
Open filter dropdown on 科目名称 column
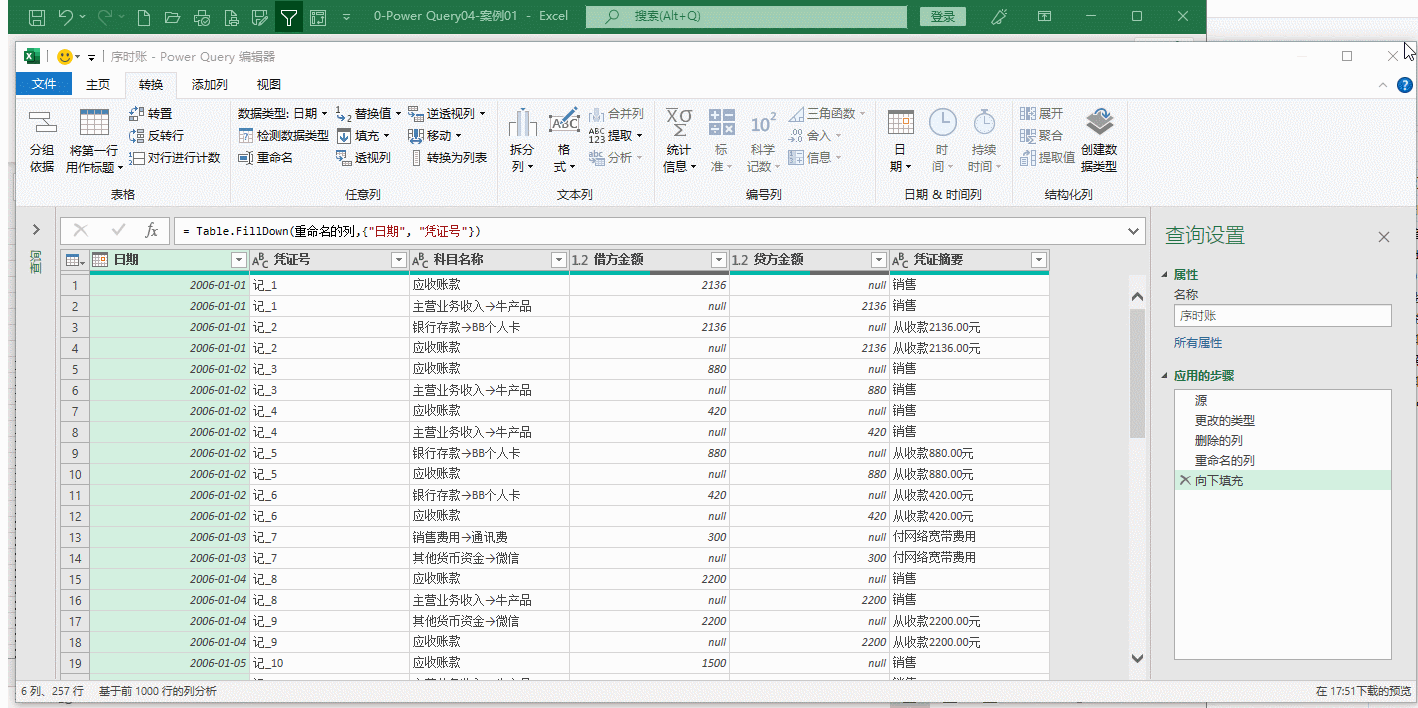(x=559, y=260)
